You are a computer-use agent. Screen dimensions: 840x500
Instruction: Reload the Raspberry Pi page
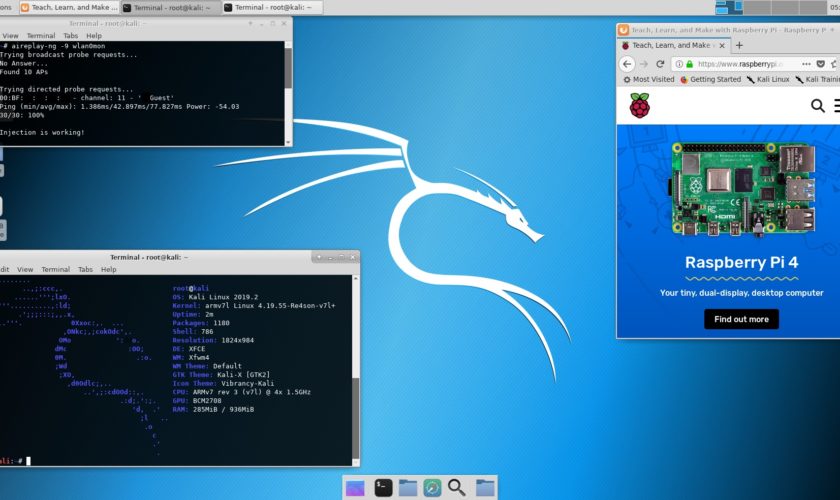(x=660, y=63)
